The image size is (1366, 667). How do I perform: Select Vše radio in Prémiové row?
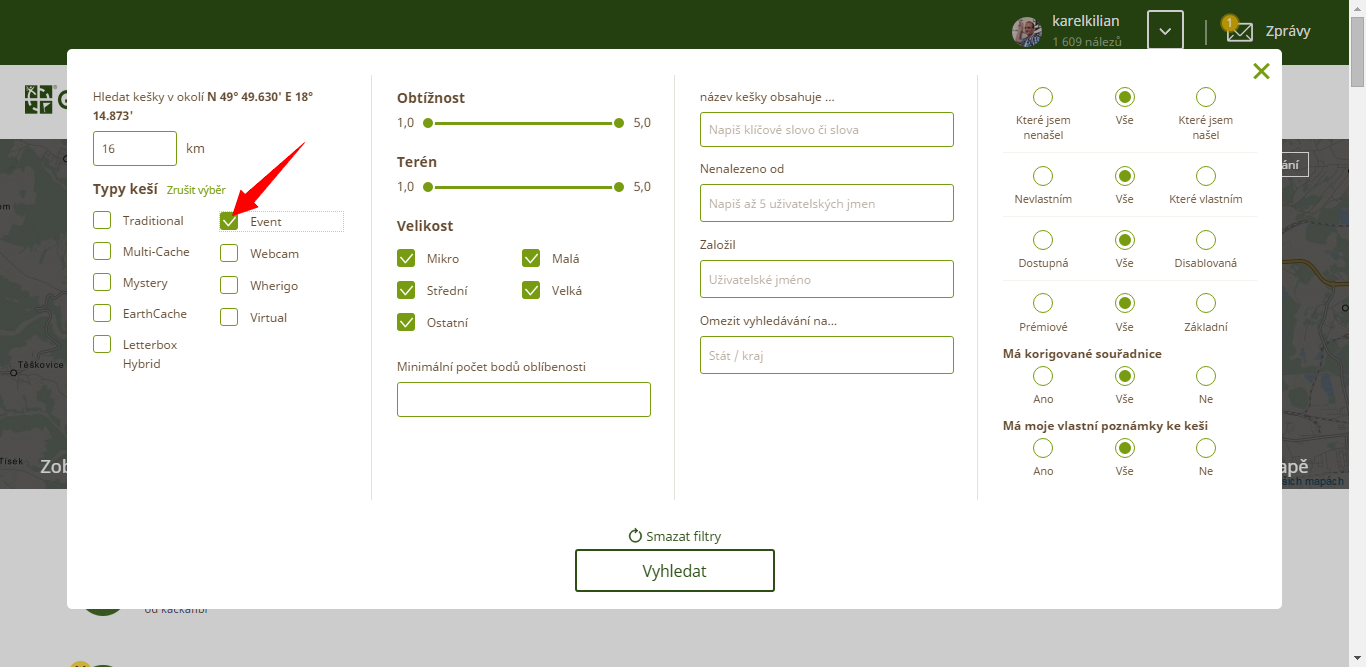1125,303
